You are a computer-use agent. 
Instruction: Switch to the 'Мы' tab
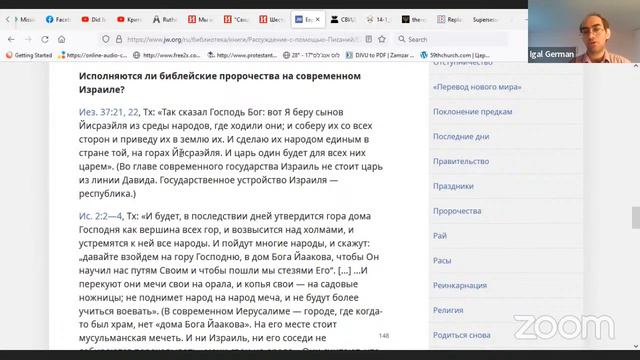[x=200, y=19]
